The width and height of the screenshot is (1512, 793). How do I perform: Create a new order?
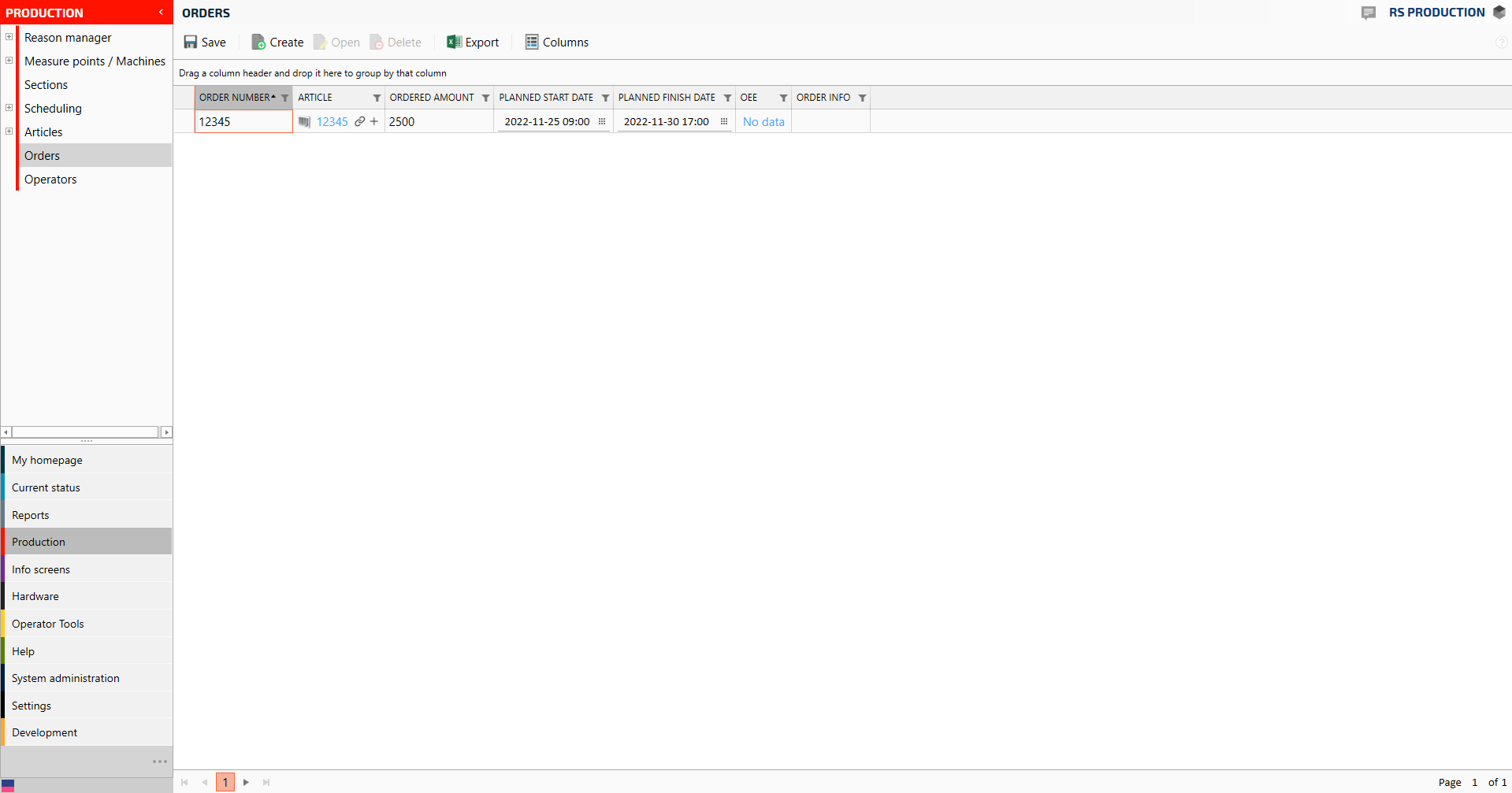[x=277, y=43]
